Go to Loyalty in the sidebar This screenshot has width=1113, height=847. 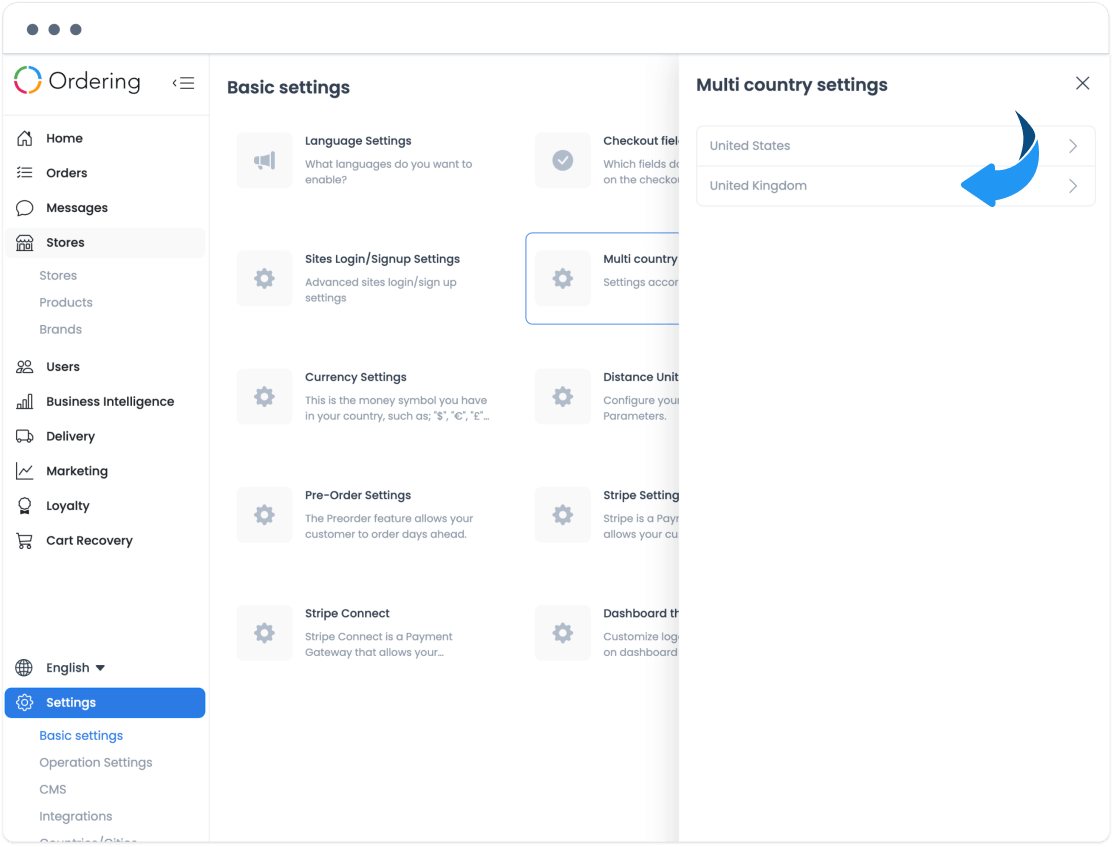click(x=104, y=506)
